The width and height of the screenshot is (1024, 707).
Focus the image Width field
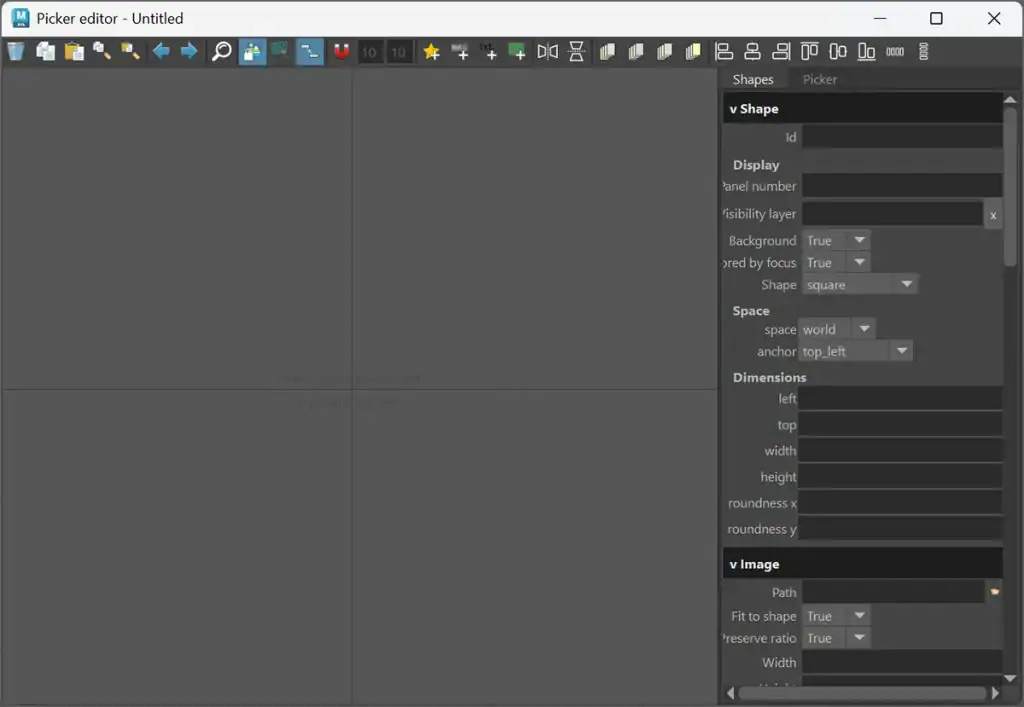(x=902, y=662)
